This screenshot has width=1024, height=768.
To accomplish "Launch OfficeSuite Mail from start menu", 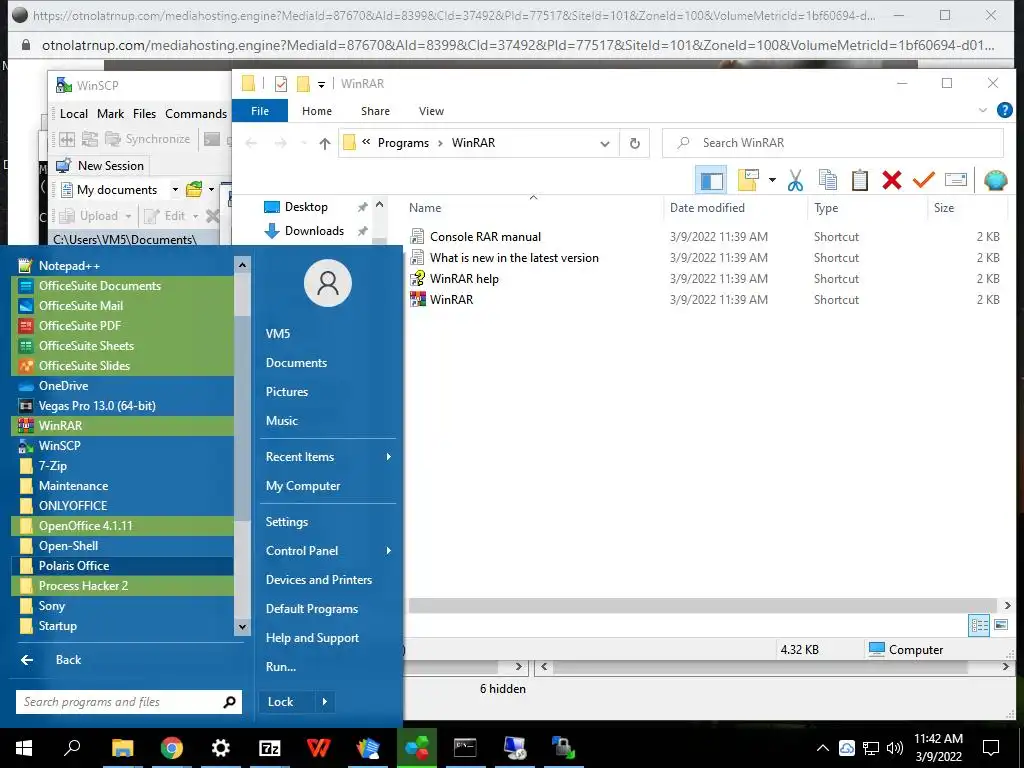I will (x=122, y=306).
